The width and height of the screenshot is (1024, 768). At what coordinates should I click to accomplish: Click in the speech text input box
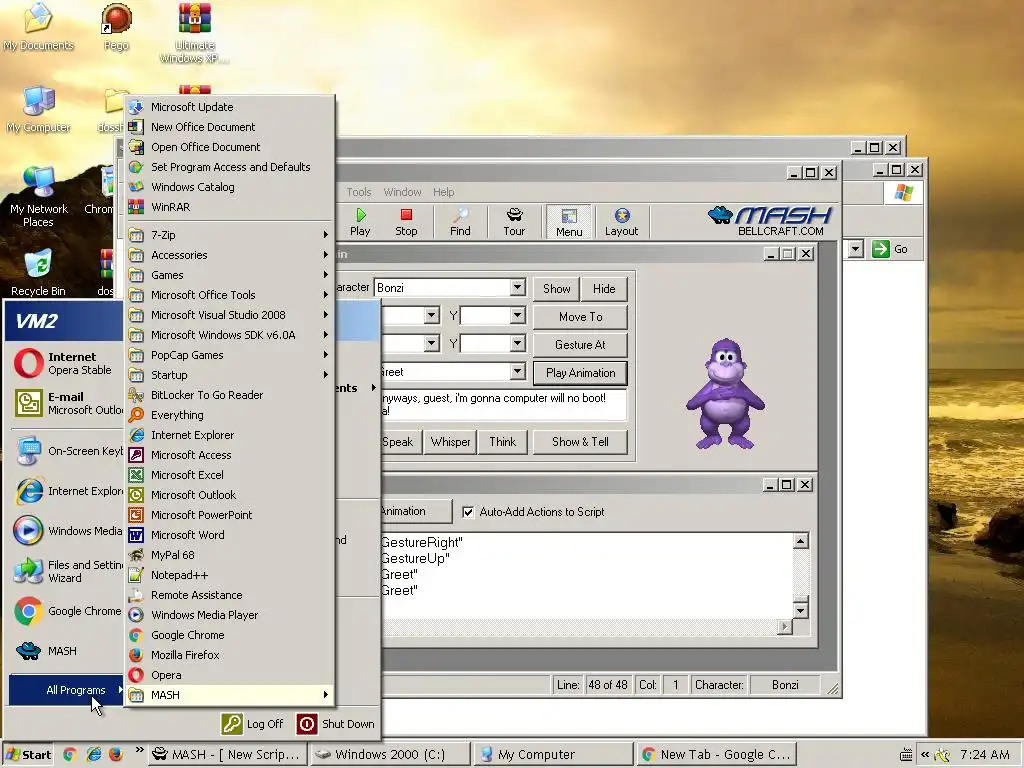coord(504,405)
